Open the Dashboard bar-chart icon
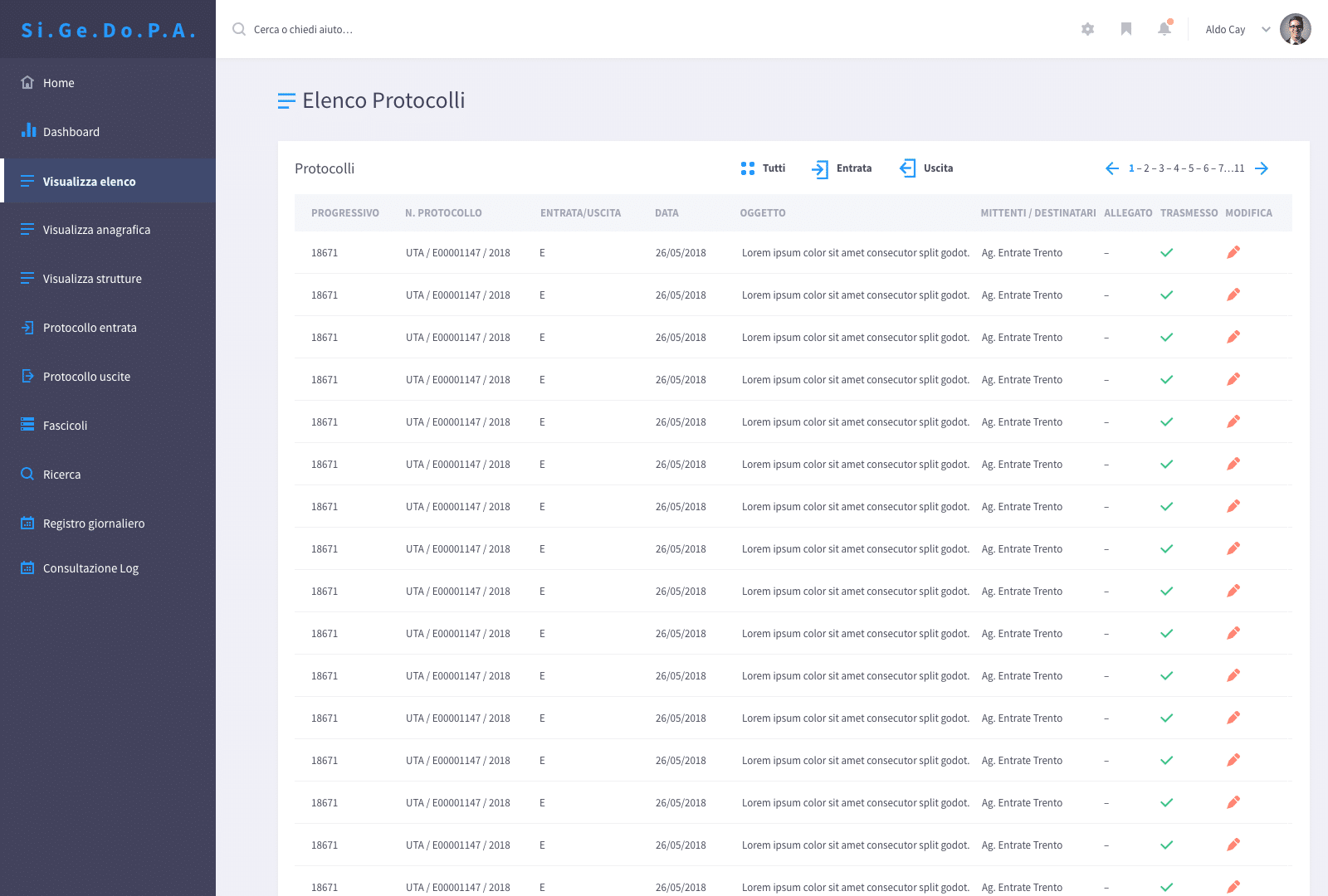This screenshot has width=1328, height=896. [x=28, y=130]
